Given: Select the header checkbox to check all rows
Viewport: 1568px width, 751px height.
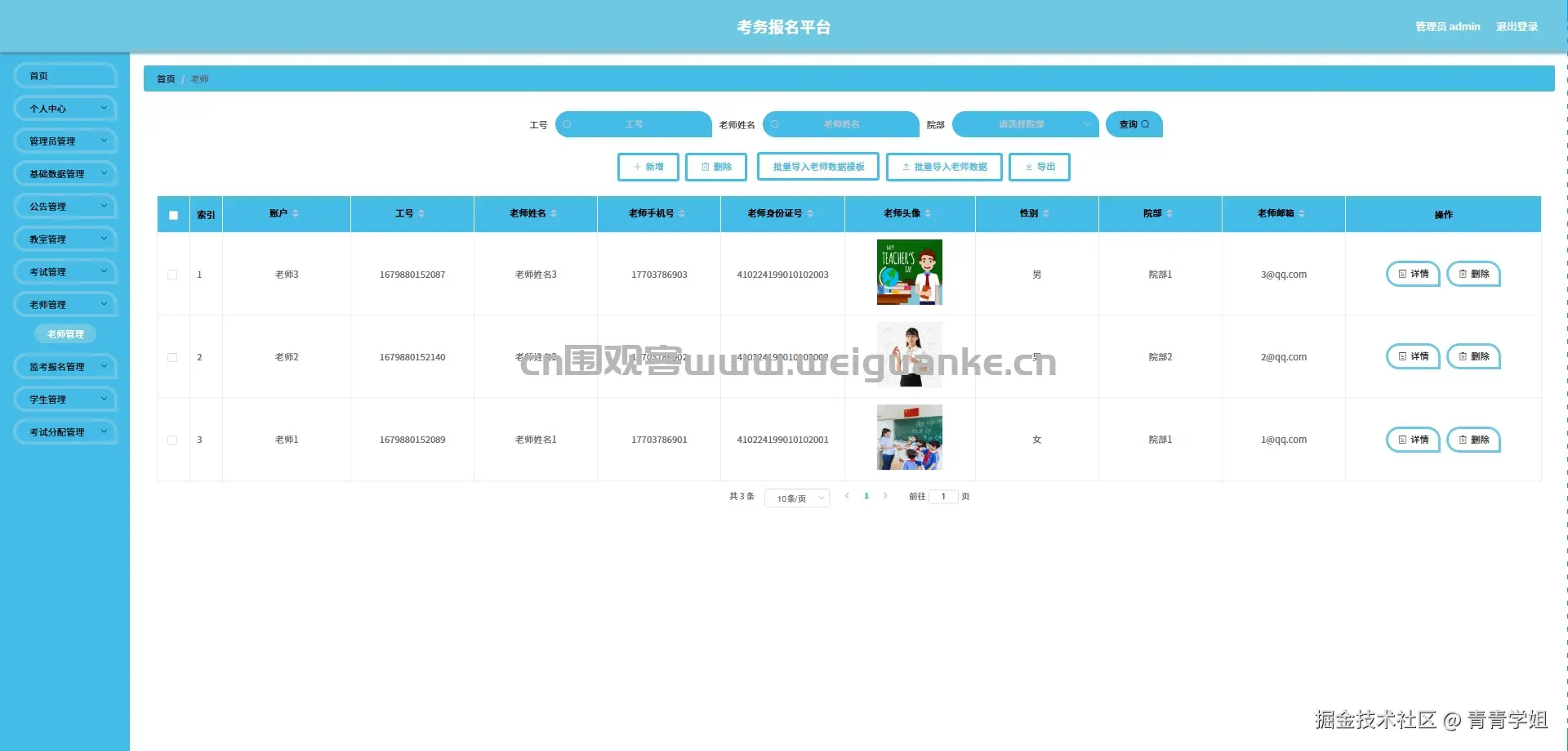Looking at the screenshot, I should 173,215.
